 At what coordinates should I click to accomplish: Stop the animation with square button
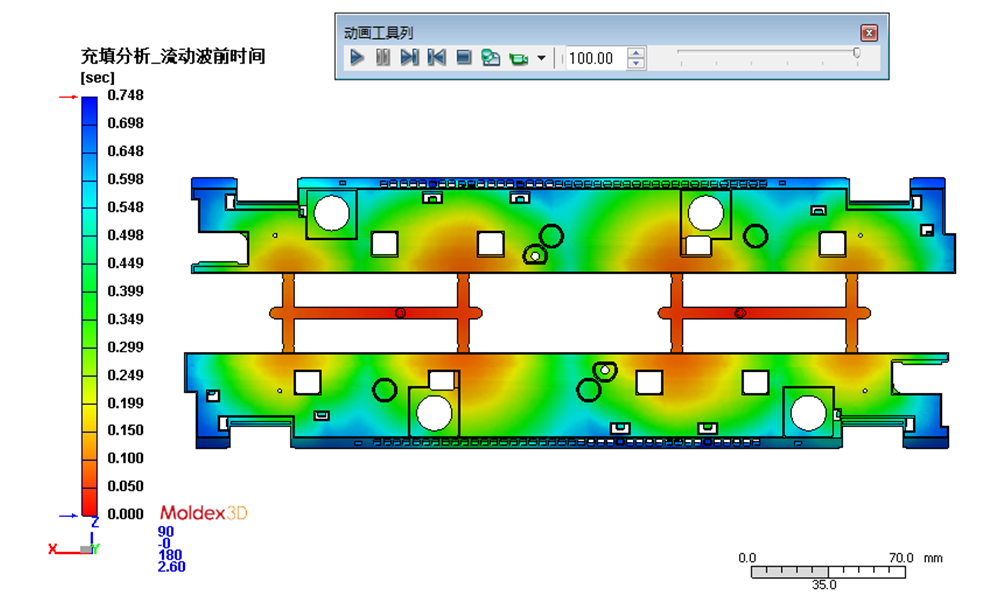click(x=463, y=58)
